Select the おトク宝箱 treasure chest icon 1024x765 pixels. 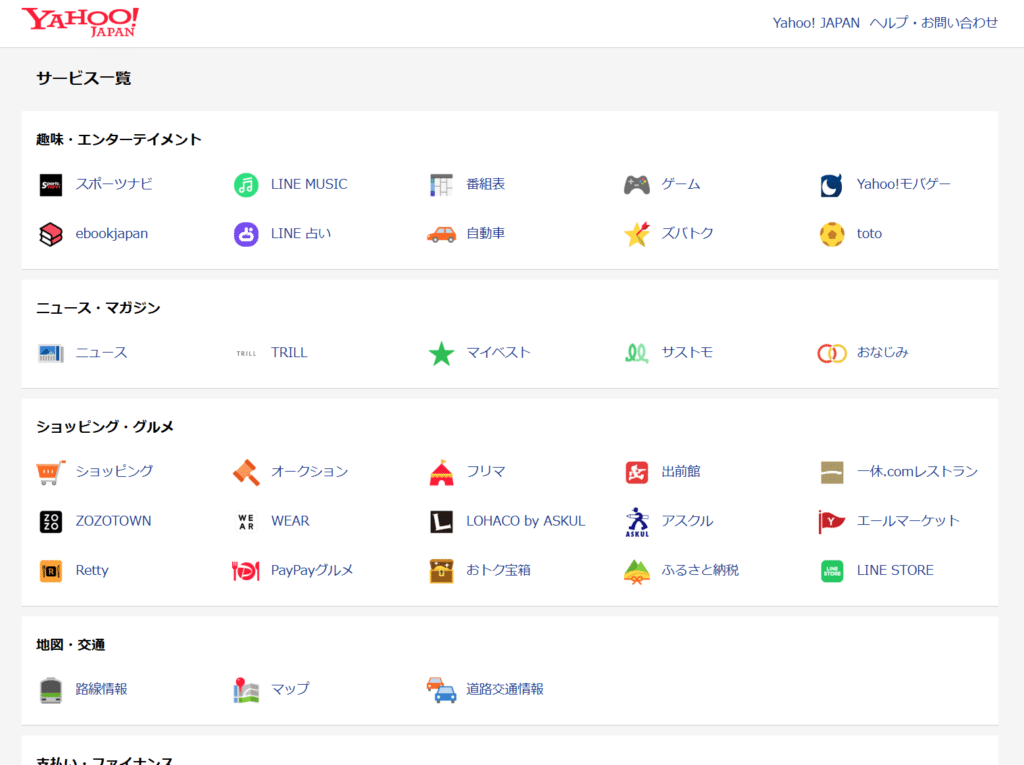click(x=441, y=571)
